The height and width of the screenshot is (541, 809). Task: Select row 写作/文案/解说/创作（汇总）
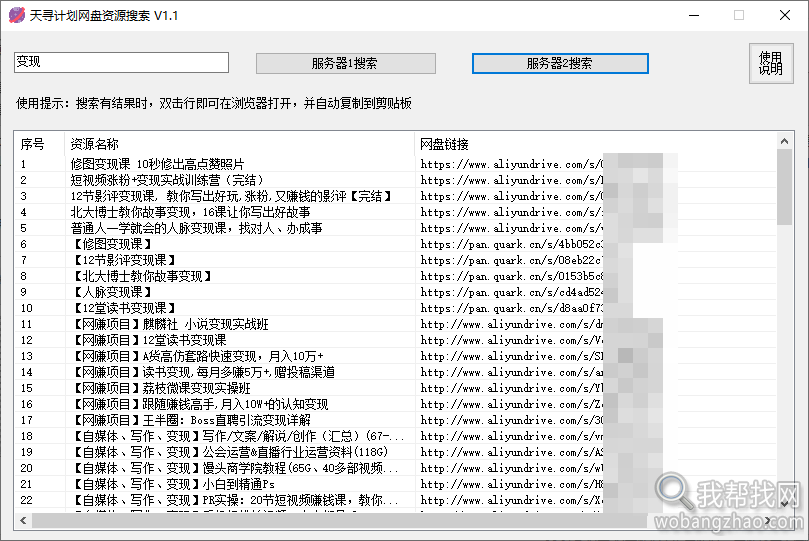pos(396,436)
